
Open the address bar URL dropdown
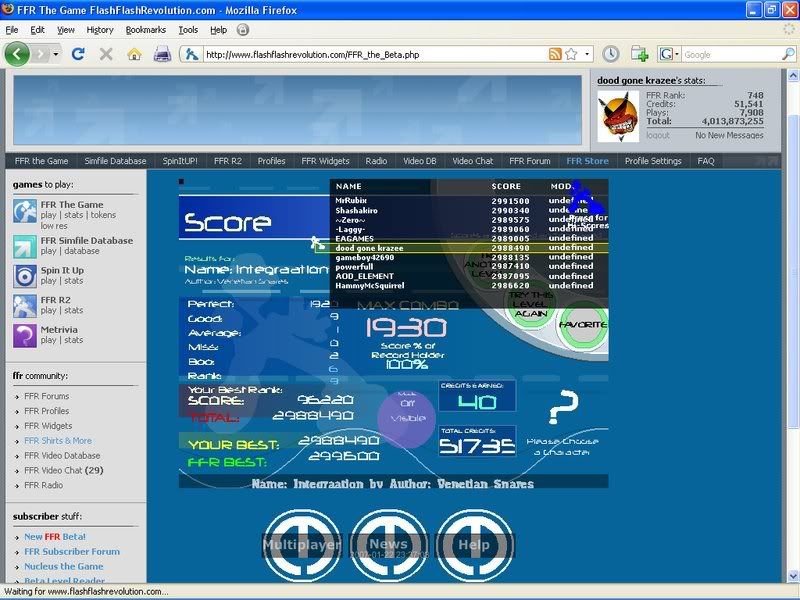click(587, 54)
